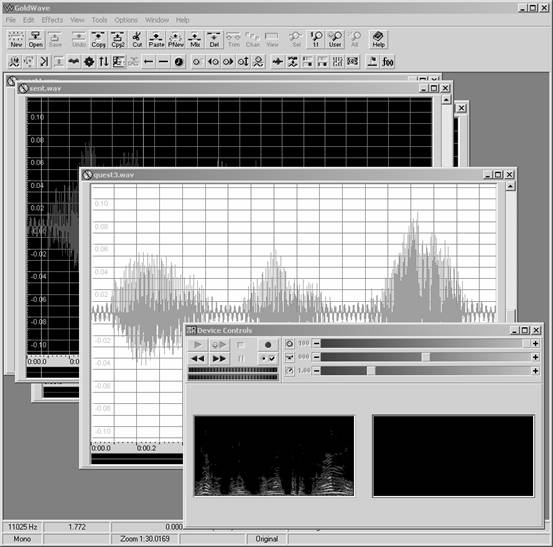The image size is (553, 547).
Task: Start recording with the Device Controls record button
Action: tap(268, 345)
